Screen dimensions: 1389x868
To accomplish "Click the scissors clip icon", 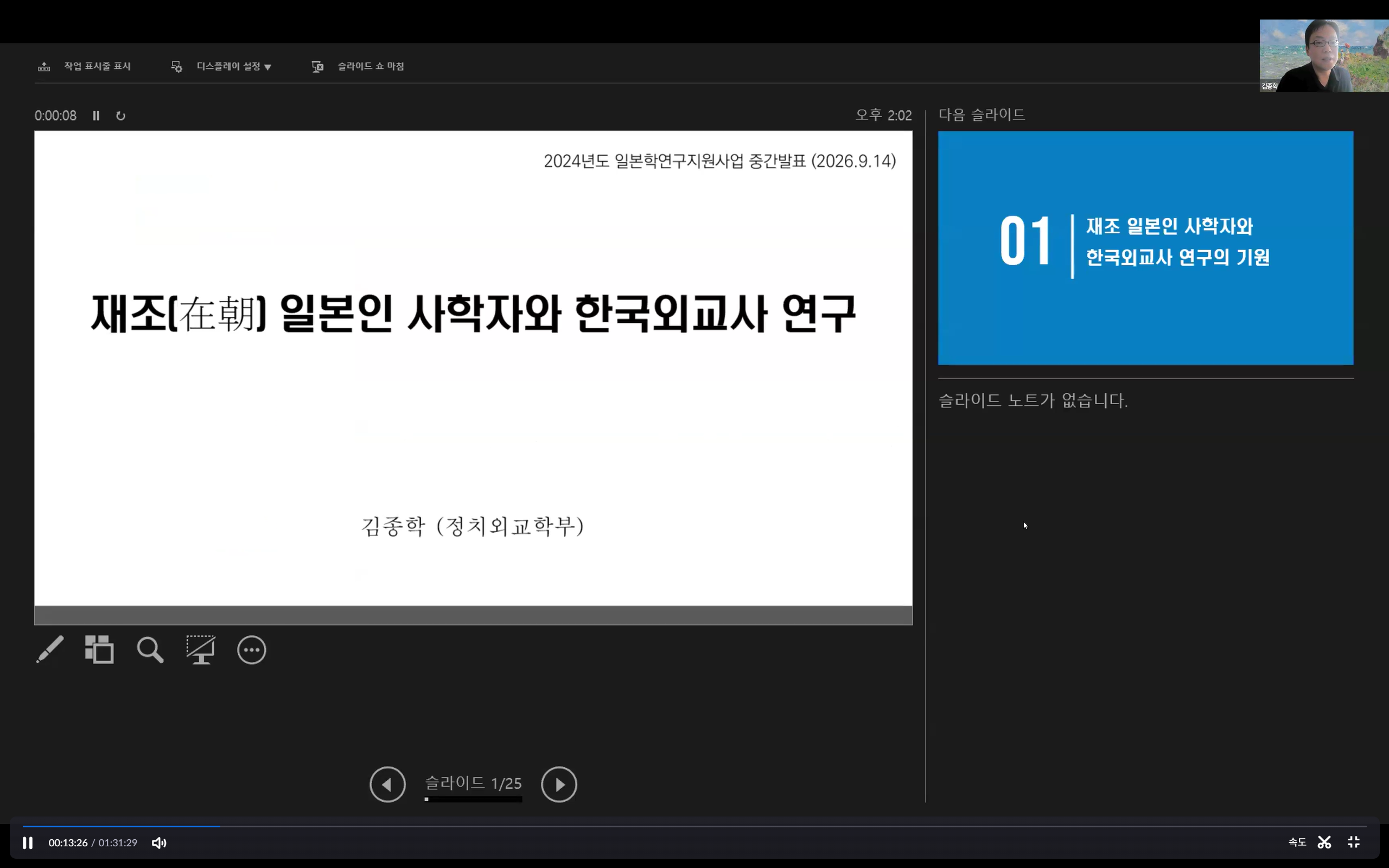I will (1324, 842).
